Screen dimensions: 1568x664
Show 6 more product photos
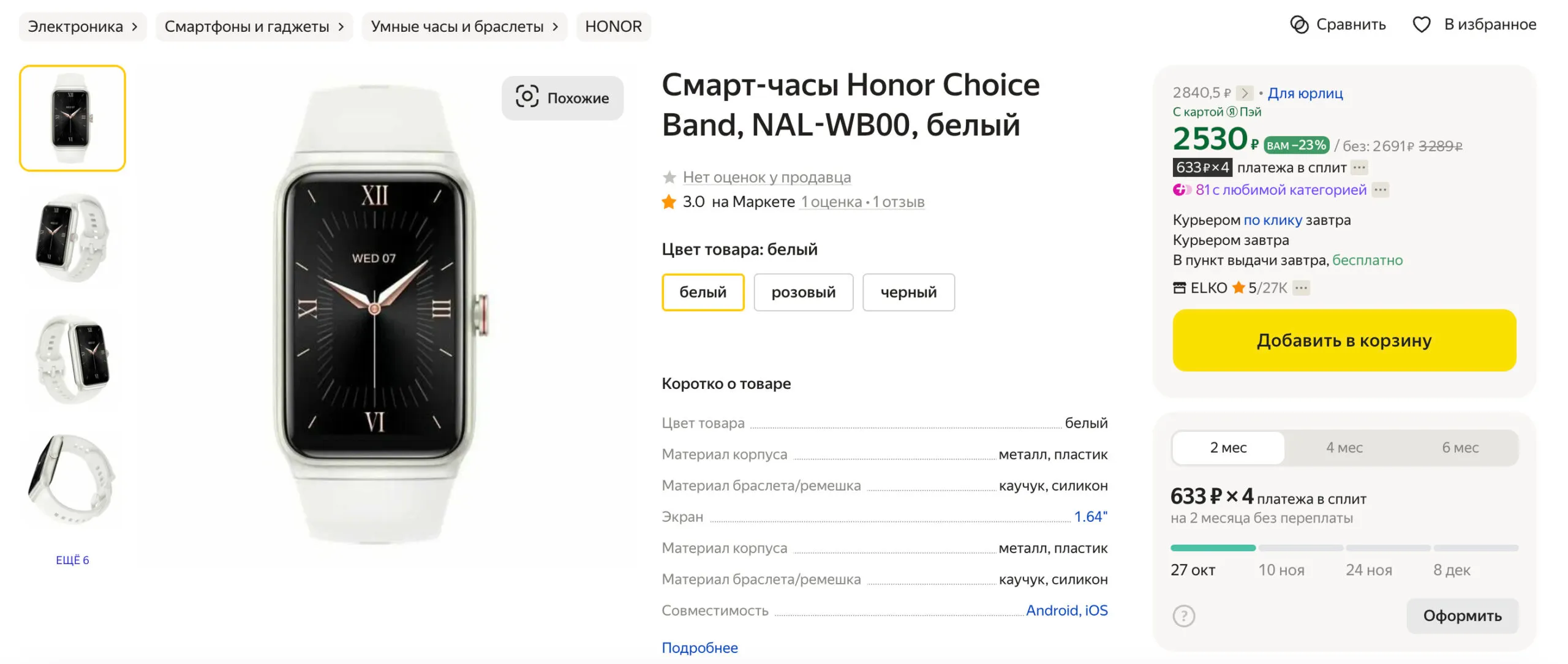point(72,560)
